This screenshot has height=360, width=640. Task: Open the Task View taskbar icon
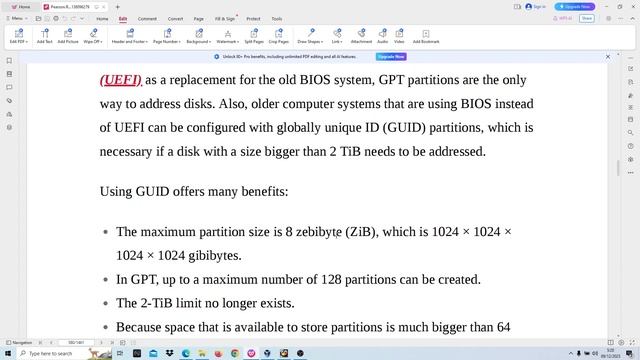coord(120,353)
